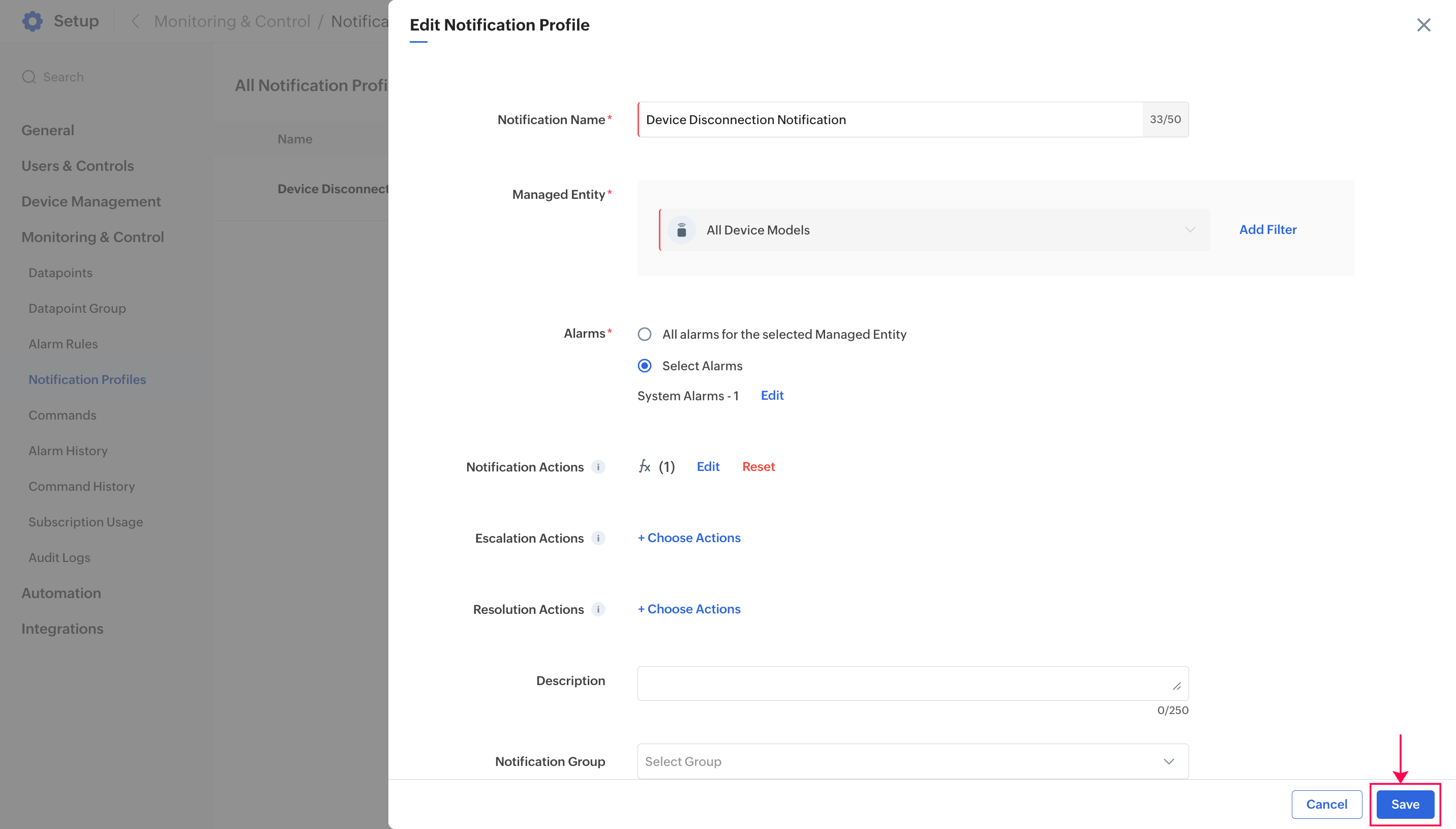
Task: Expand the Notification Group select box
Action: tap(913, 761)
